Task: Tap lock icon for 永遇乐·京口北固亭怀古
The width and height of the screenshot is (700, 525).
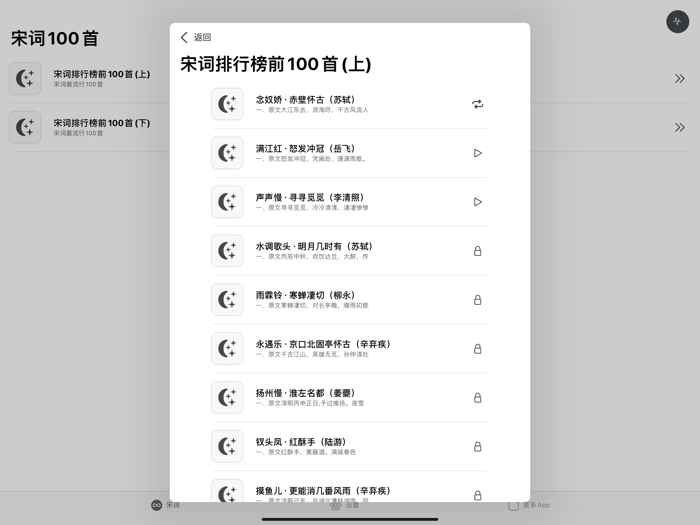Action: (477, 349)
